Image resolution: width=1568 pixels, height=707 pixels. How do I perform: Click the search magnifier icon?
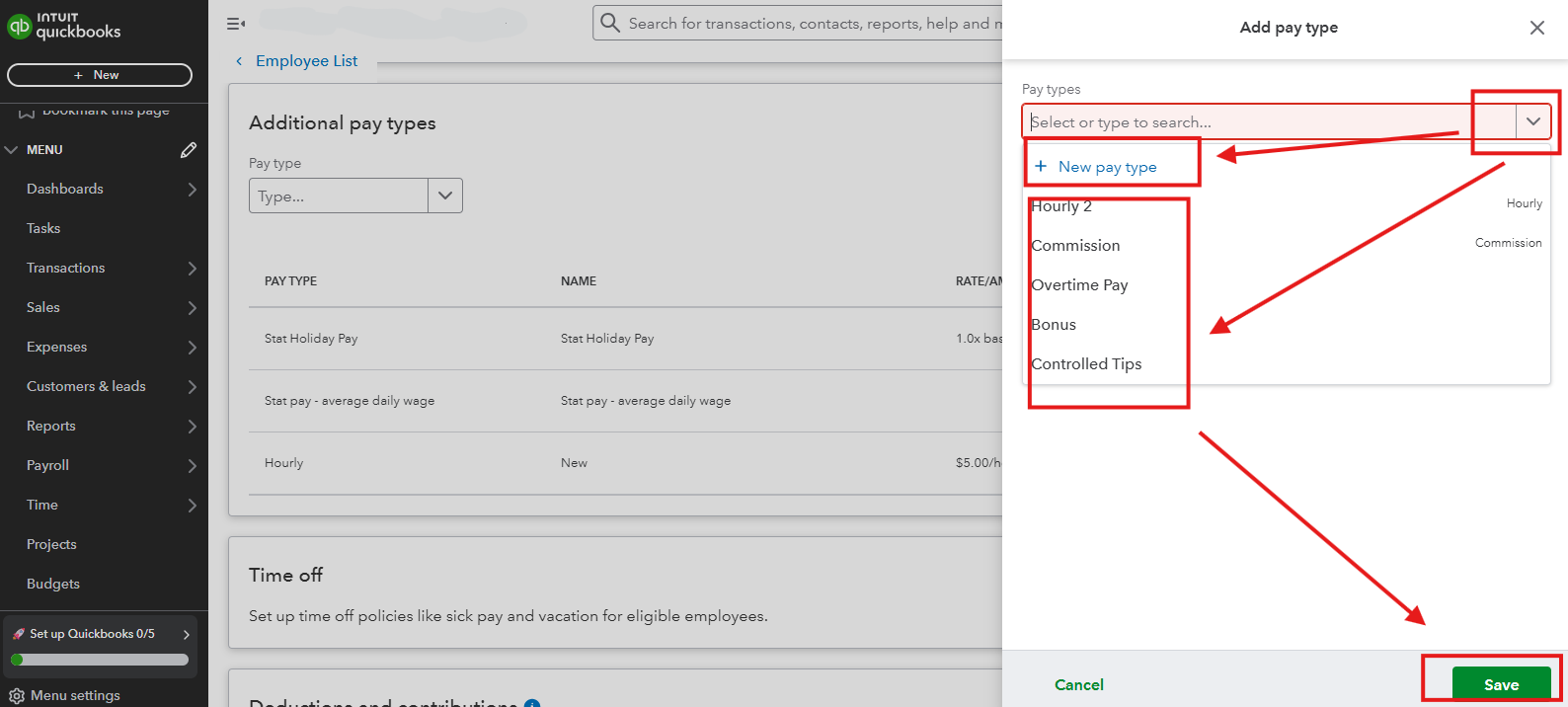coord(610,23)
